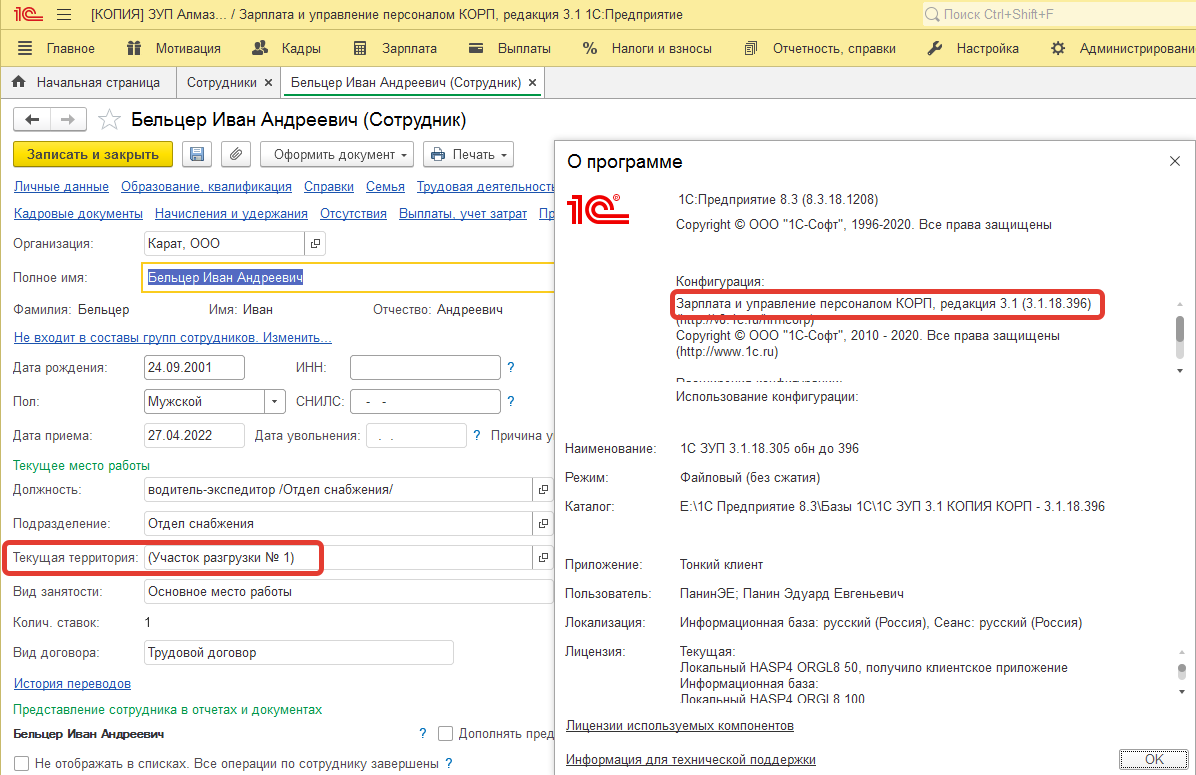This screenshot has height=775, width=1196.
Task: Show help for ИНН question mark
Action: [x=511, y=368]
